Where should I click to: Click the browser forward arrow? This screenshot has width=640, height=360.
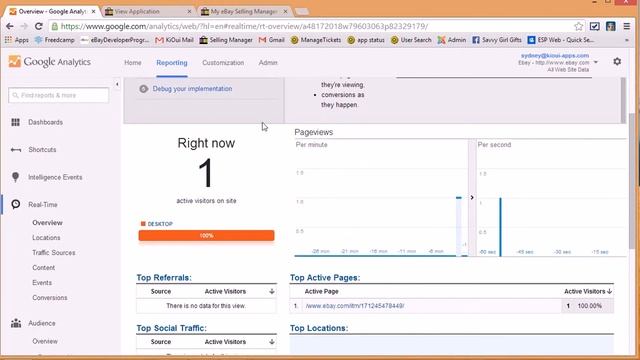click(x=24, y=26)
